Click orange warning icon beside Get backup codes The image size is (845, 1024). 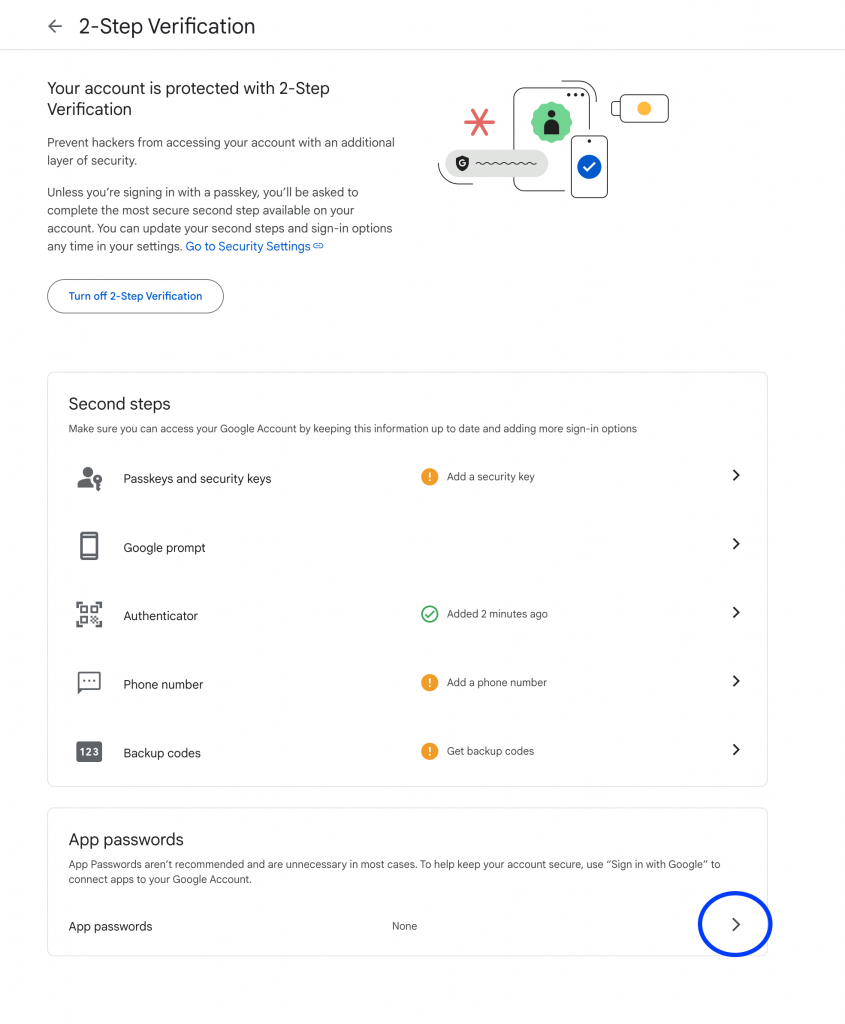430,751
